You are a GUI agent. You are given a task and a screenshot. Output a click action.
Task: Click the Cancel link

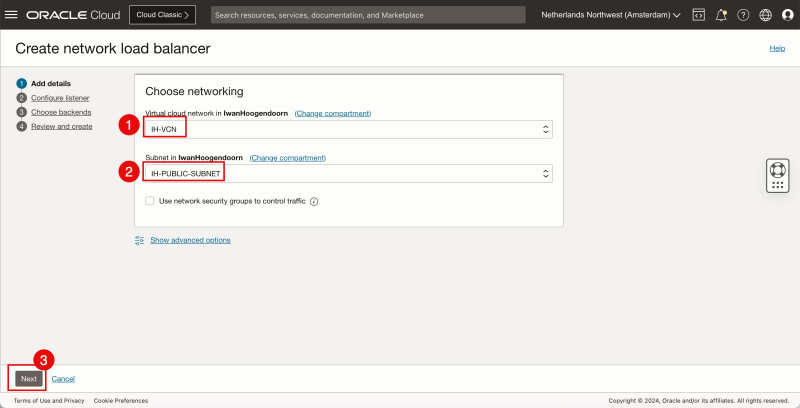click(63, 379)
